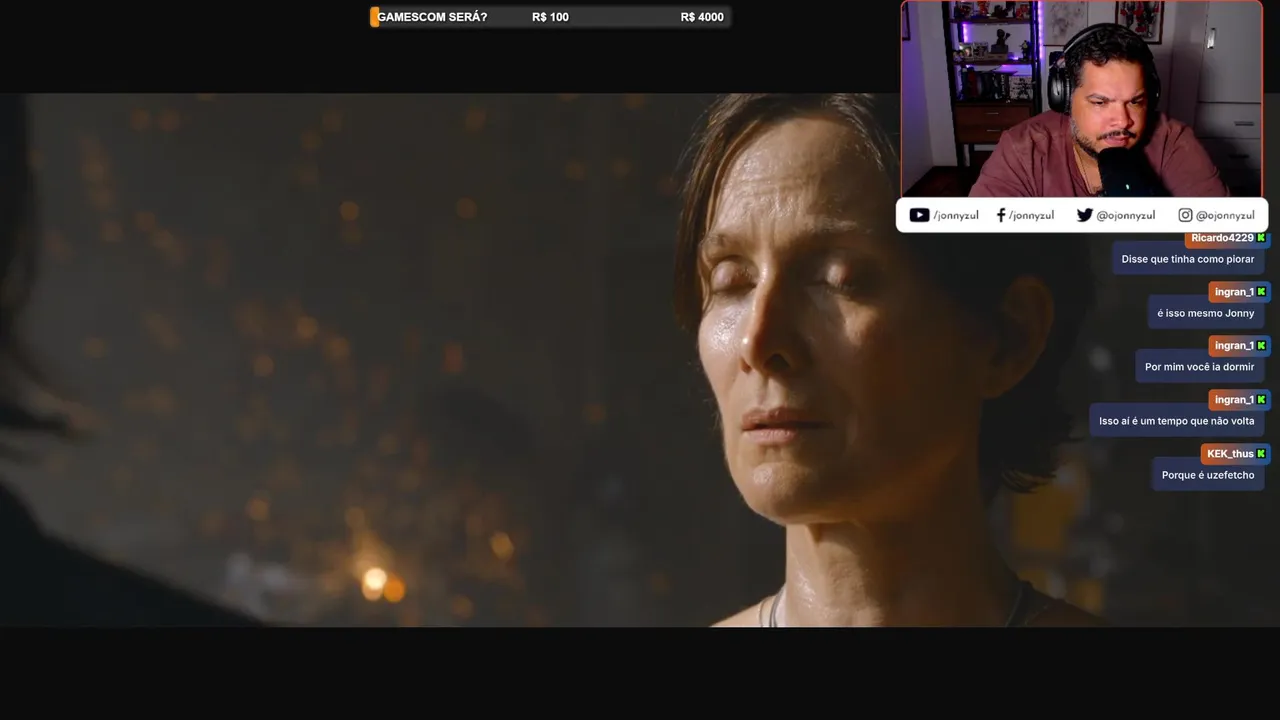
Task: Click the YouTube icon in the social bar
Action: [919, 215]
